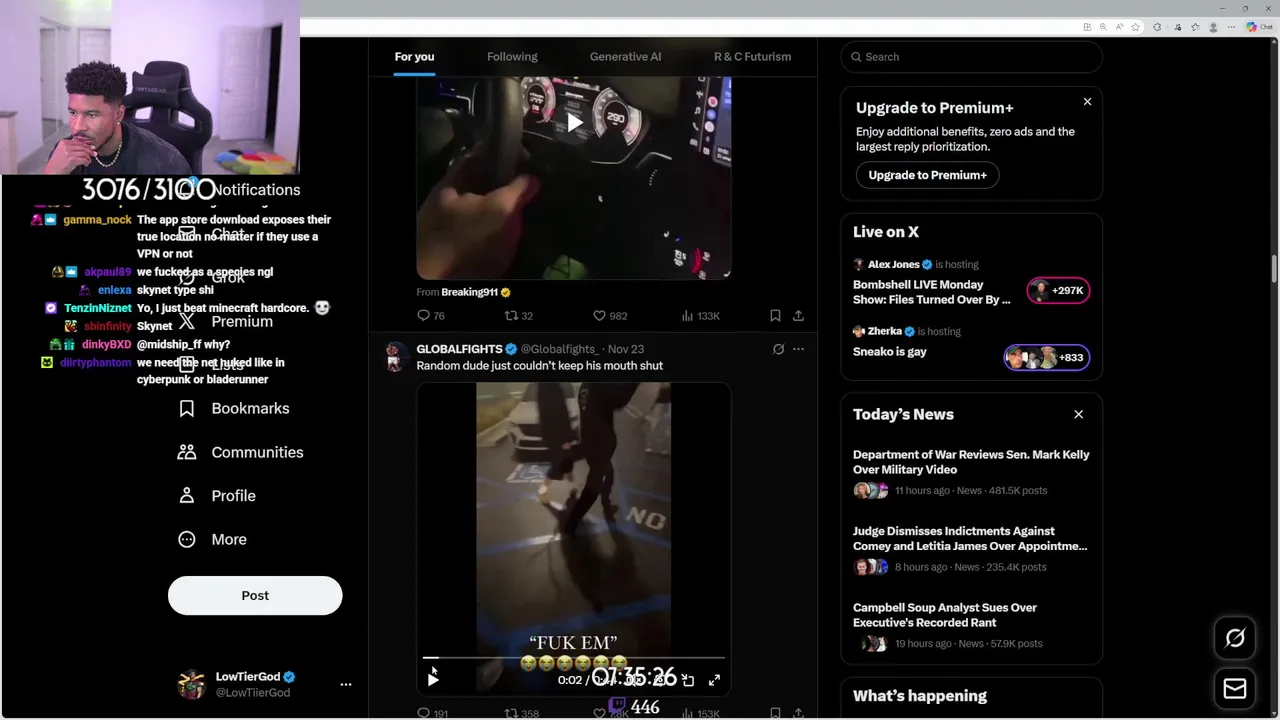Enable picture-in-picture on the fight video
This screenshot has width=1280, height=720.
pyautogui.click(x=688, y=680)
